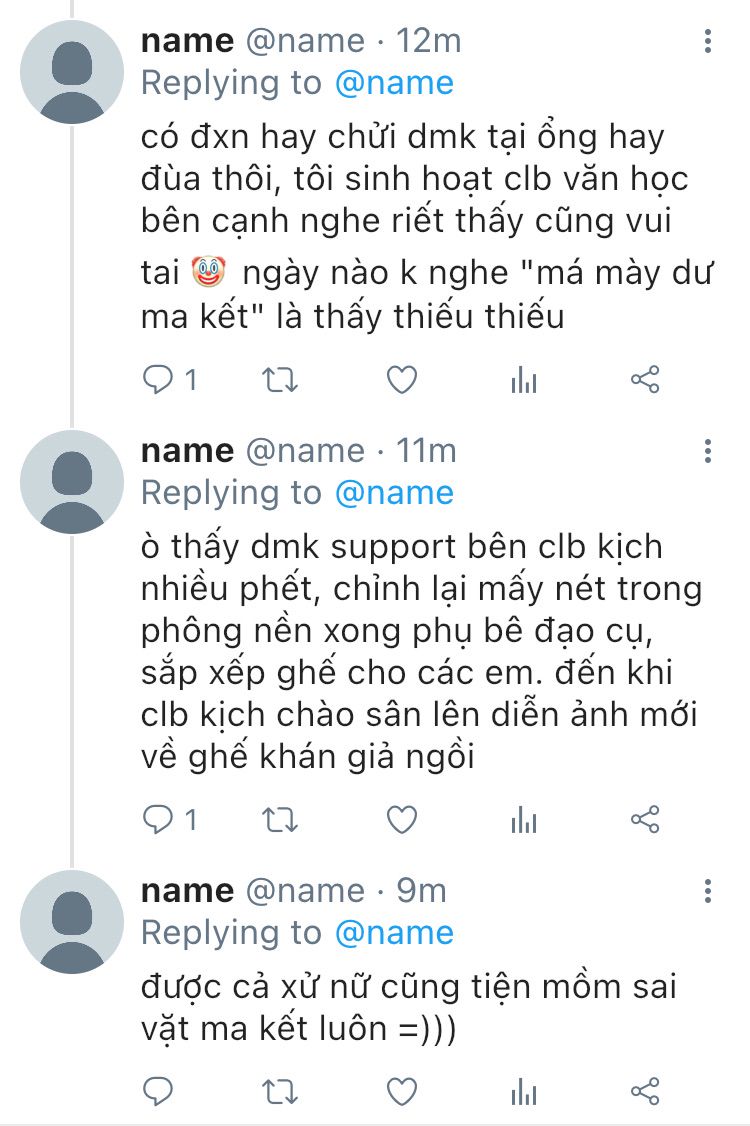Reply to the 11m tweet
Screen dimensions: 750x1126
coord(158,821)
